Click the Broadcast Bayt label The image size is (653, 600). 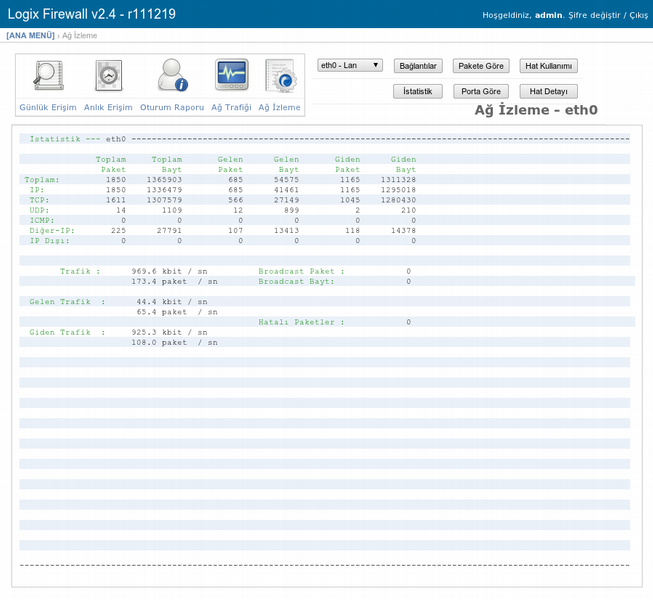pos(296,281)
